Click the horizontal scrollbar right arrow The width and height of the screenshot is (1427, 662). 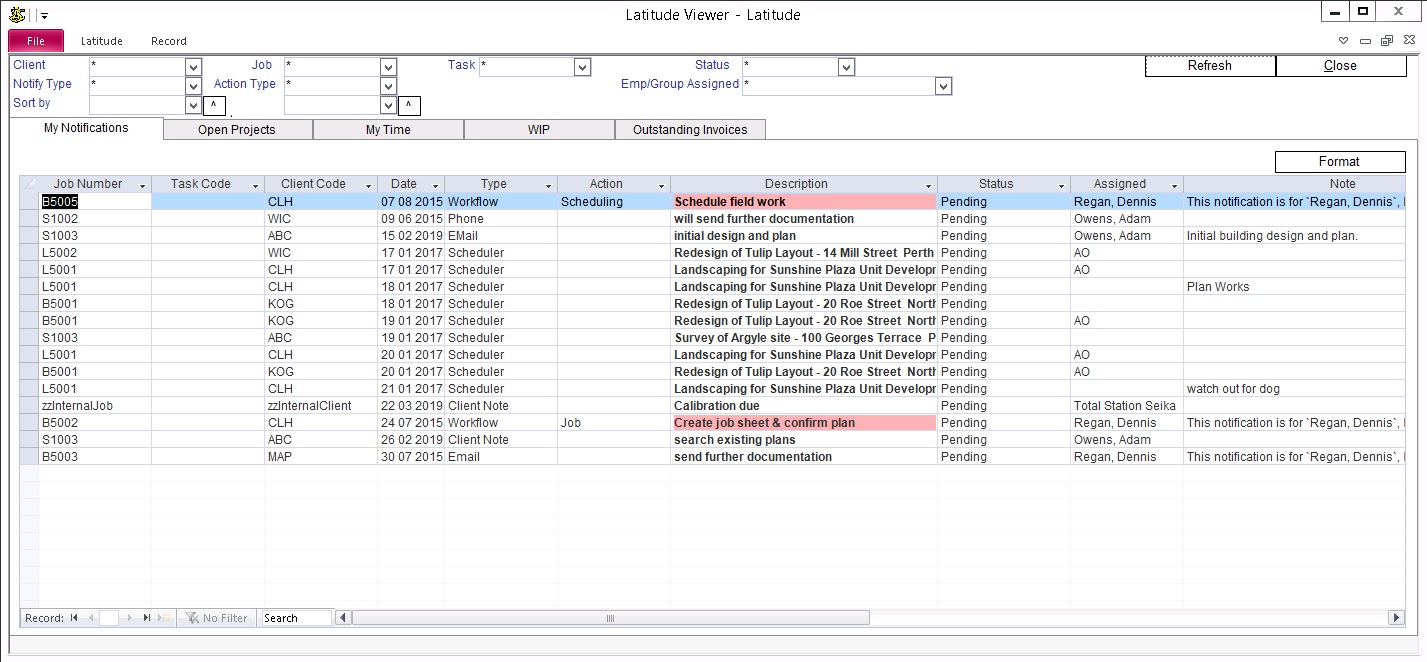[1396, 618]
